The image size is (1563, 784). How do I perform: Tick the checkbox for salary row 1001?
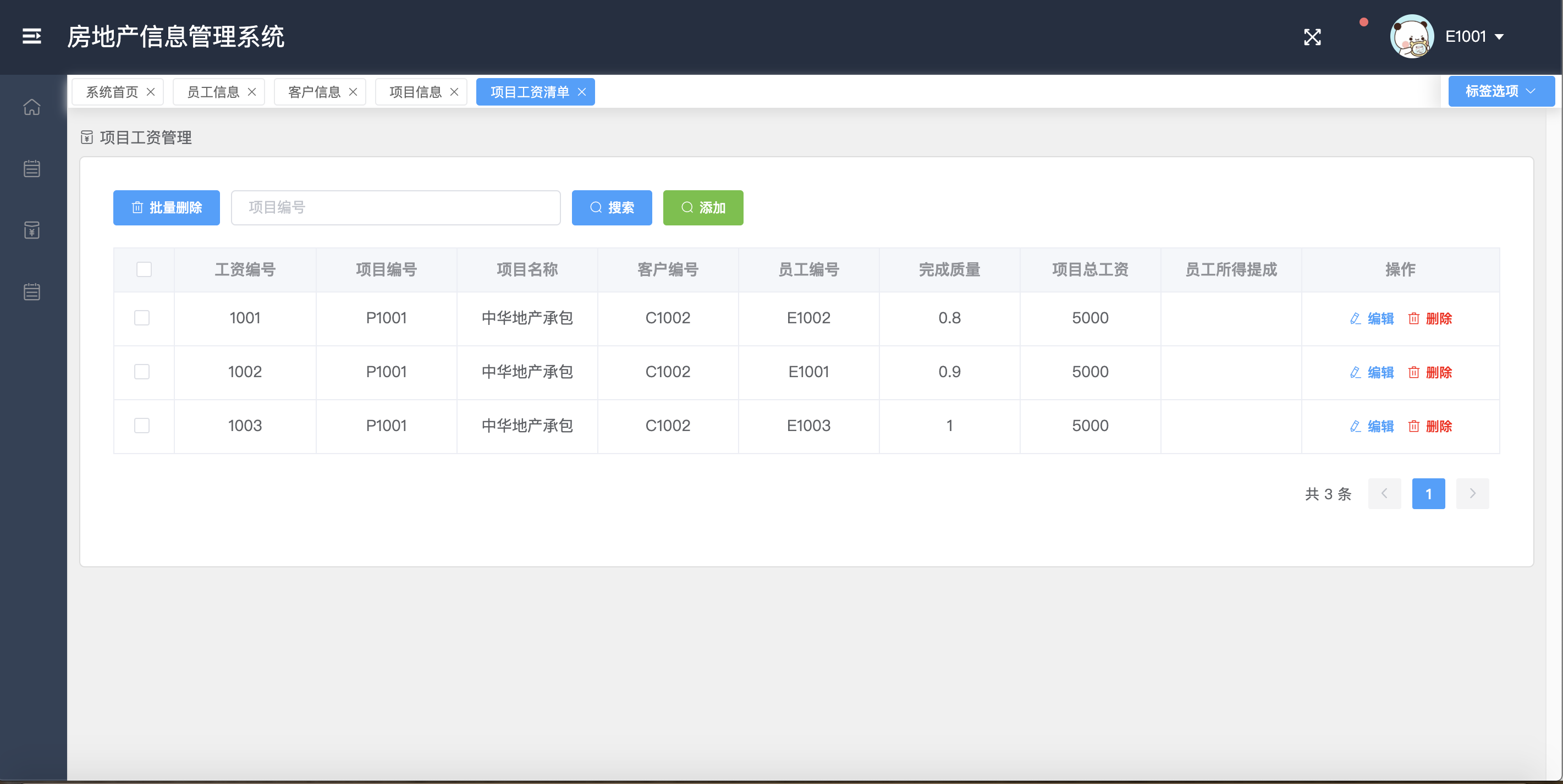[142, 318]
